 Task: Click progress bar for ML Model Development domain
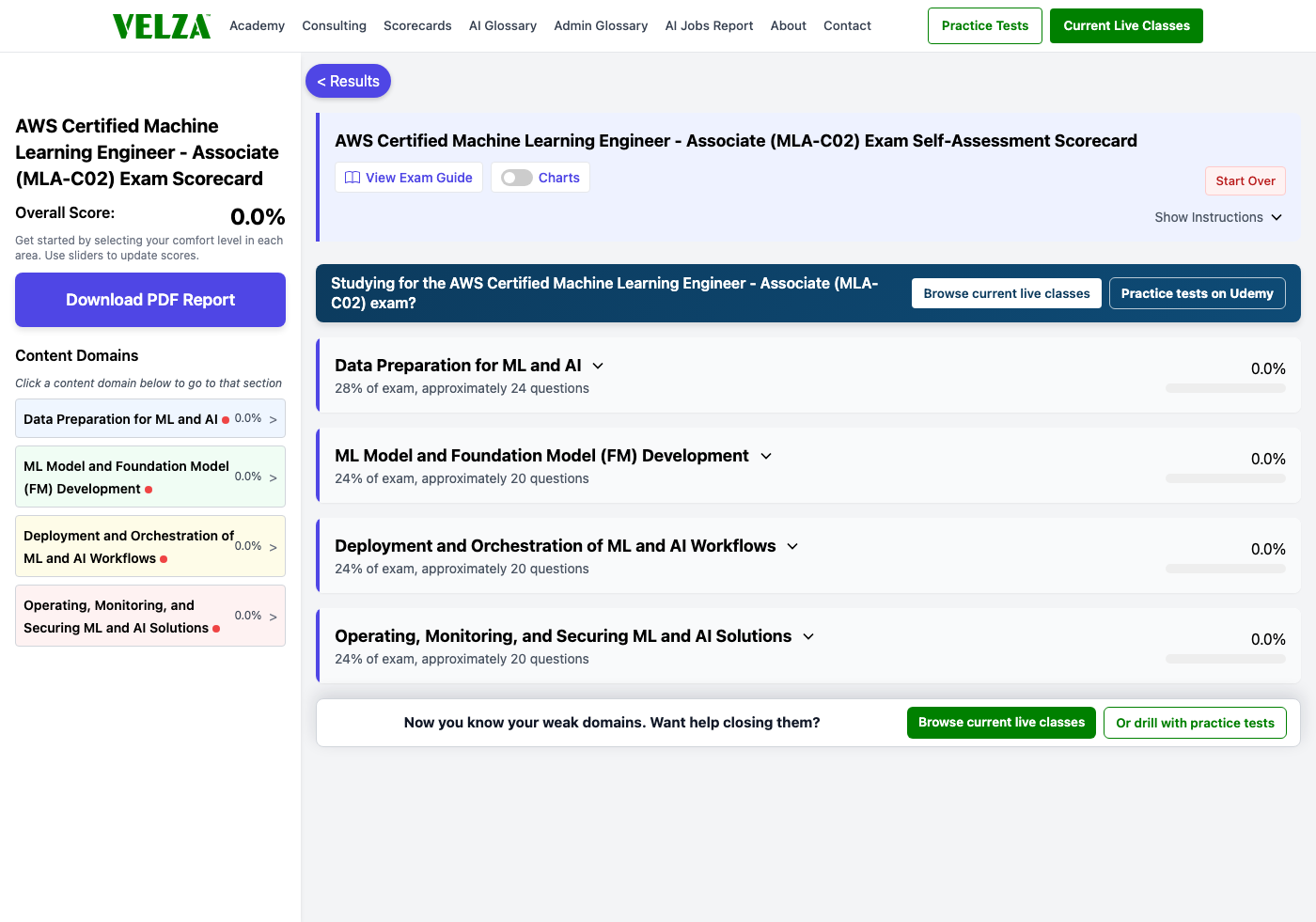[1226, 478]
